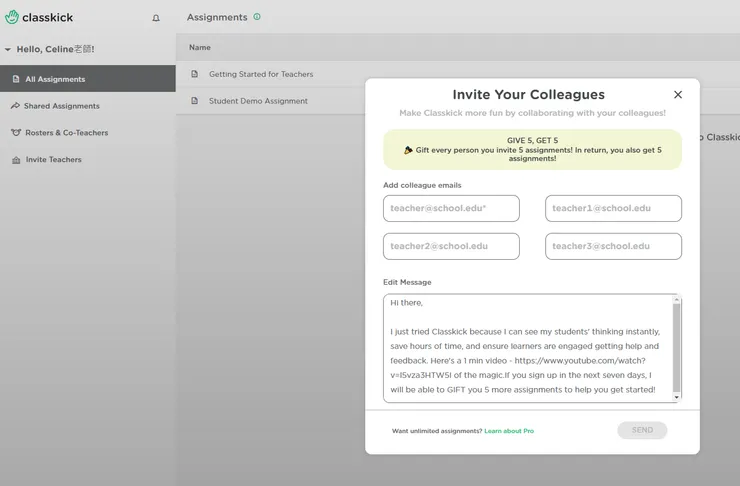
Task: Click the teacher3@school.edu email field
Action: (x=613, y=246)
